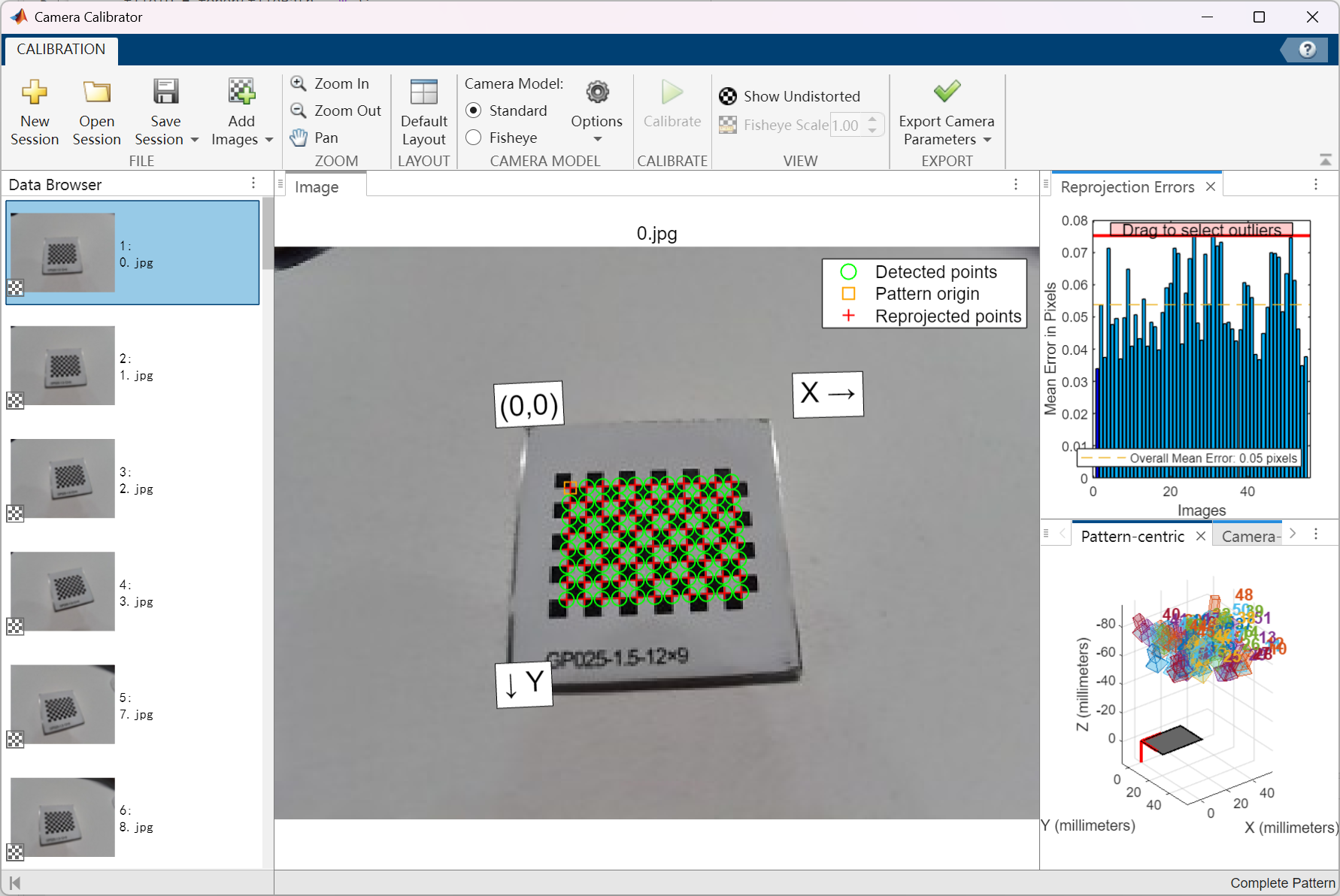Close the Reprojection Errors panel
The width and height of the screenshot is (1340, 896).
pos(1211,186)
